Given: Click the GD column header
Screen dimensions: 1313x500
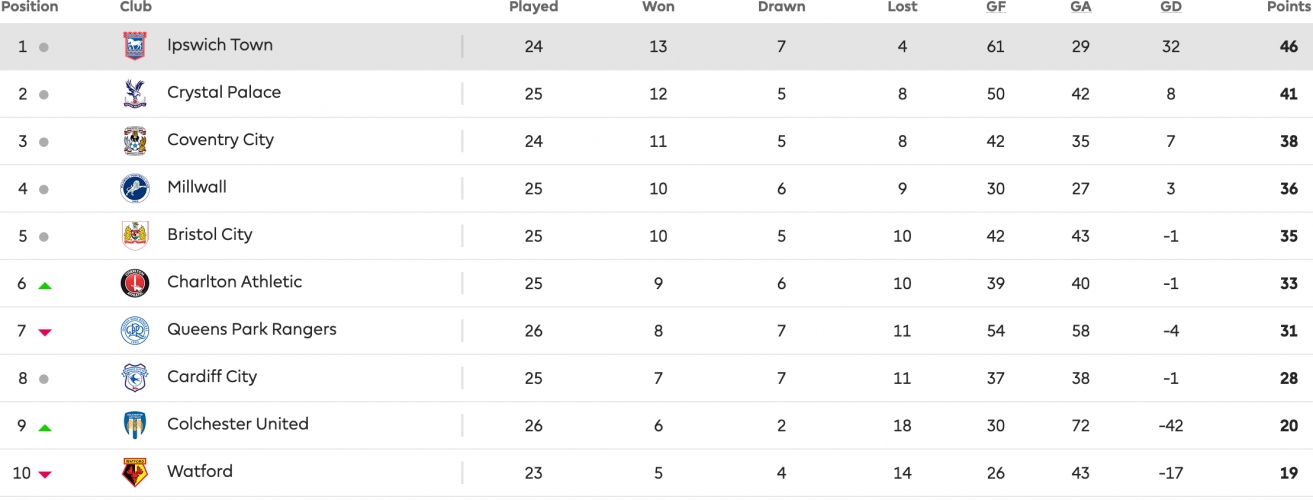Looking at the screenshot, I should 1171,7.
